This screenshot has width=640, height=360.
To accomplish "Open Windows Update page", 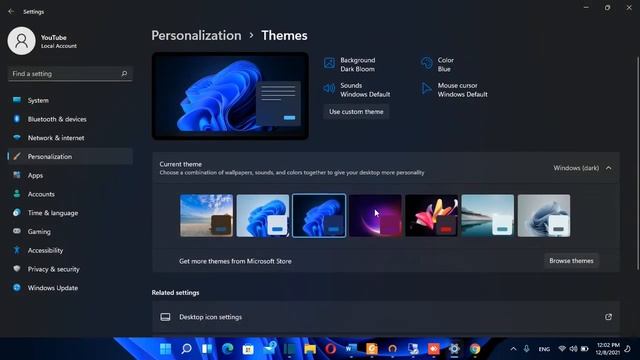I will 70,288.
